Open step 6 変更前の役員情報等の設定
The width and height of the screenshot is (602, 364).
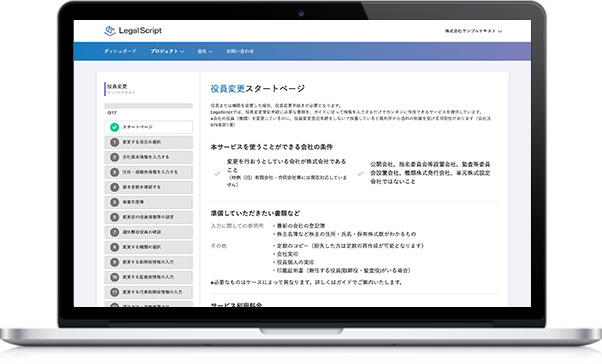point(149,217)
